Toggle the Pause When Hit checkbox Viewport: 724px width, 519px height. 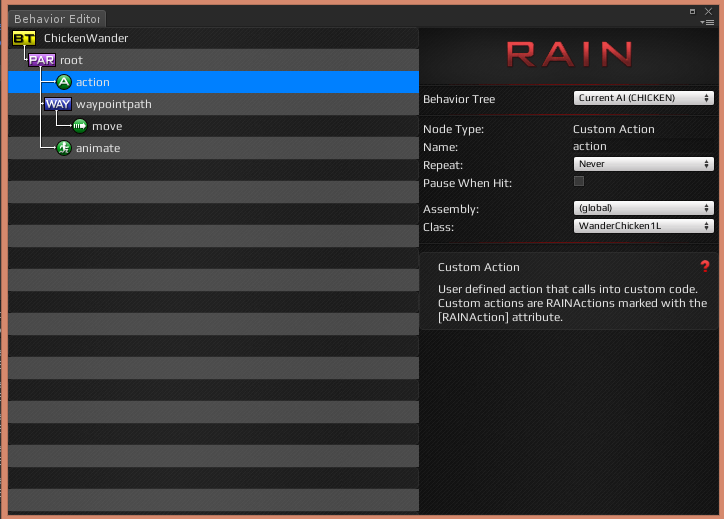click(x=579, y=181)
